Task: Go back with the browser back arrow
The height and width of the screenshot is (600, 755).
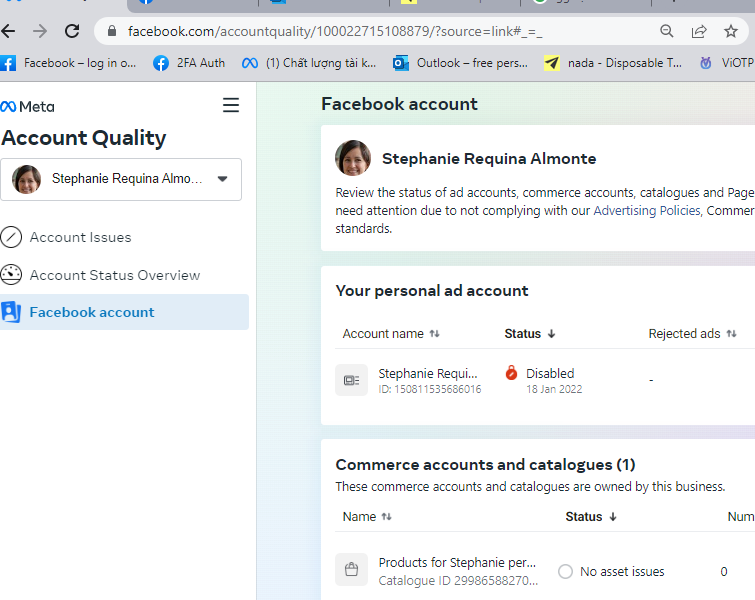Action: 8,31
